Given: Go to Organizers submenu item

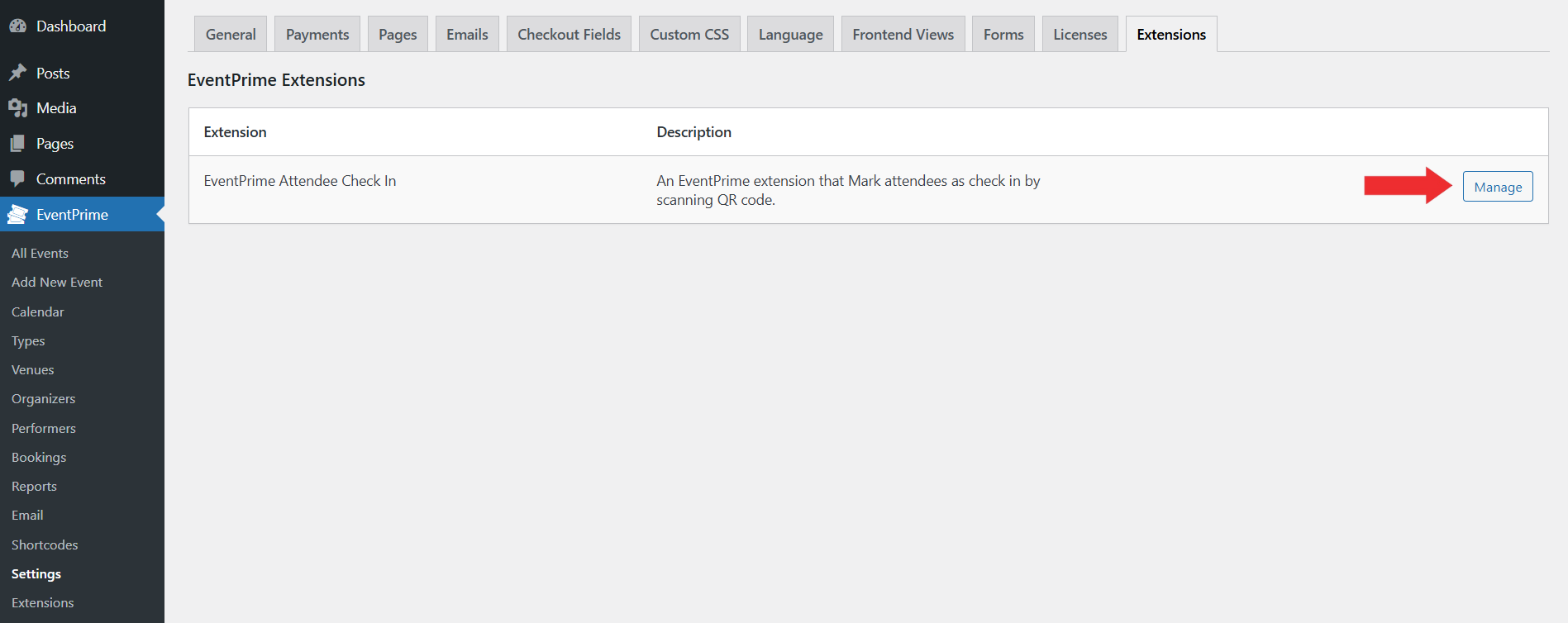Looking at the screenshot, I should (x=43, y=399).
